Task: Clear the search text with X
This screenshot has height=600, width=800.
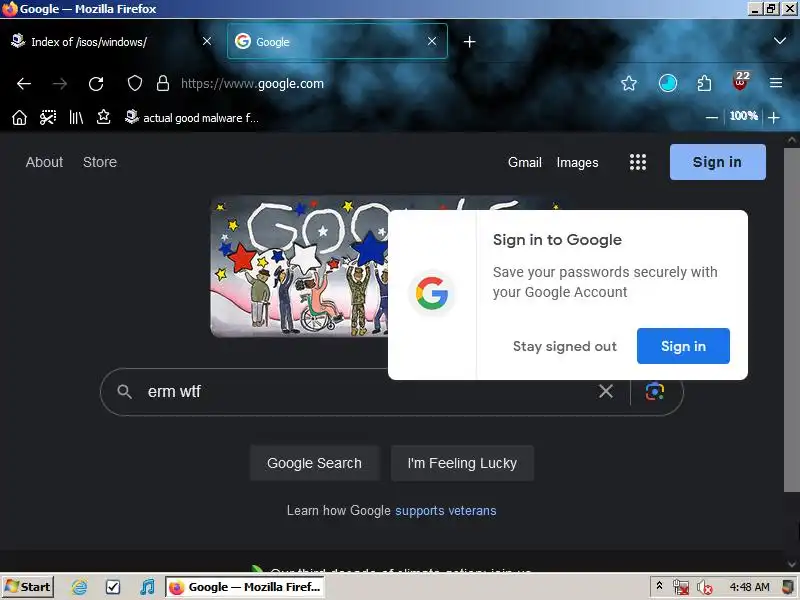Action: tap(606, 391)
